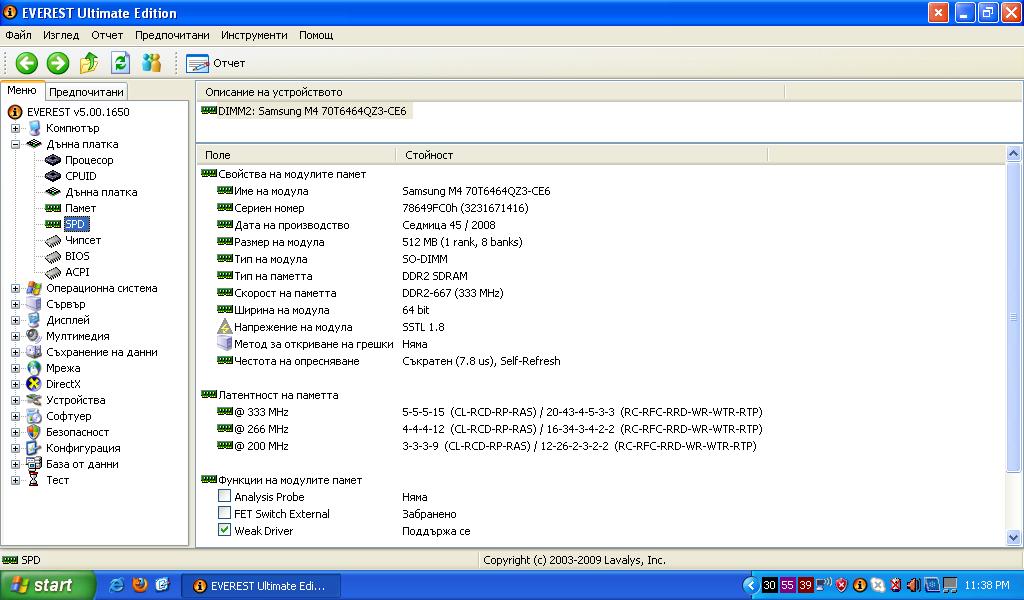
Task: Toggle the Analysis Probe checkbox
Action: pos(225,497)
